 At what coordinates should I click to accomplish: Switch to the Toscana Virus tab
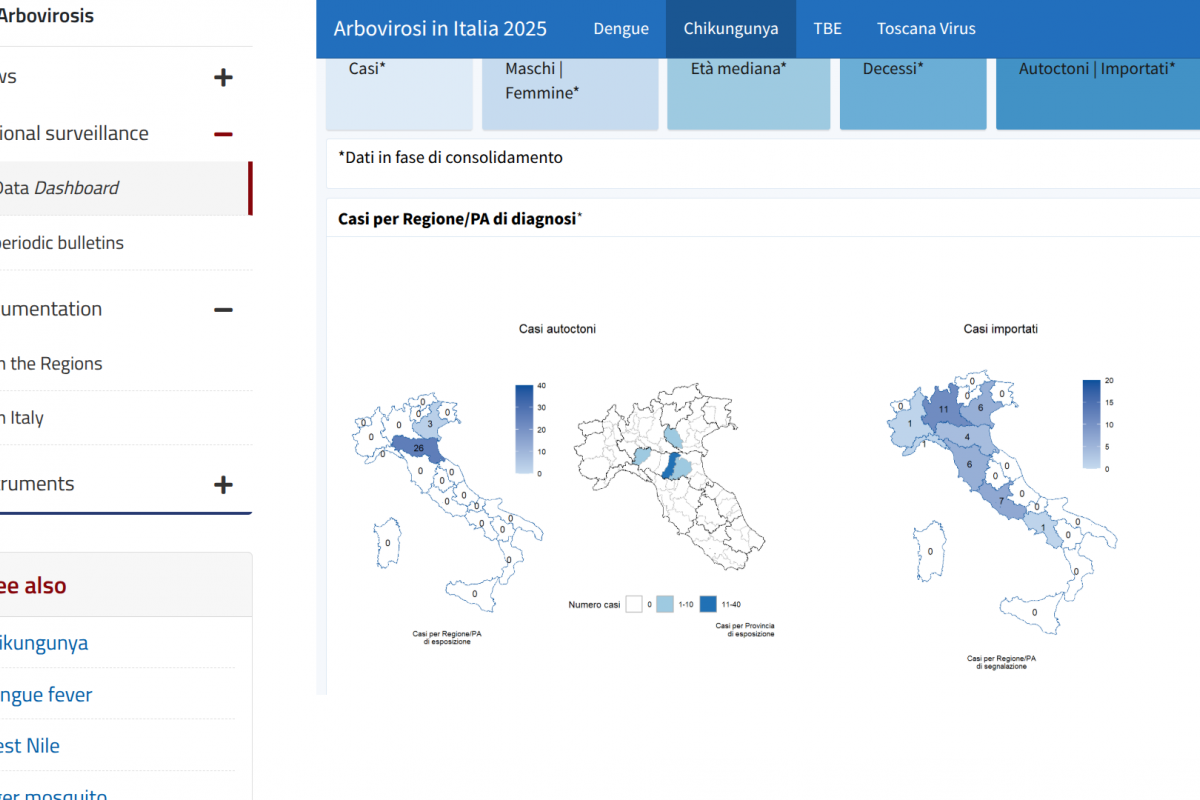pyautogui.click(x=926, y=29)
